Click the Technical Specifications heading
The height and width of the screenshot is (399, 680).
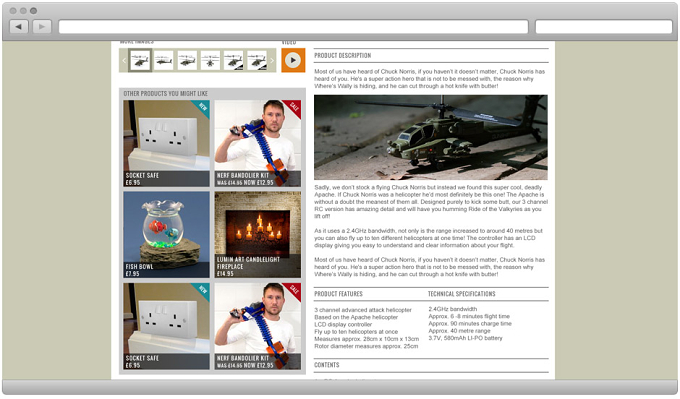coord(461,294)
